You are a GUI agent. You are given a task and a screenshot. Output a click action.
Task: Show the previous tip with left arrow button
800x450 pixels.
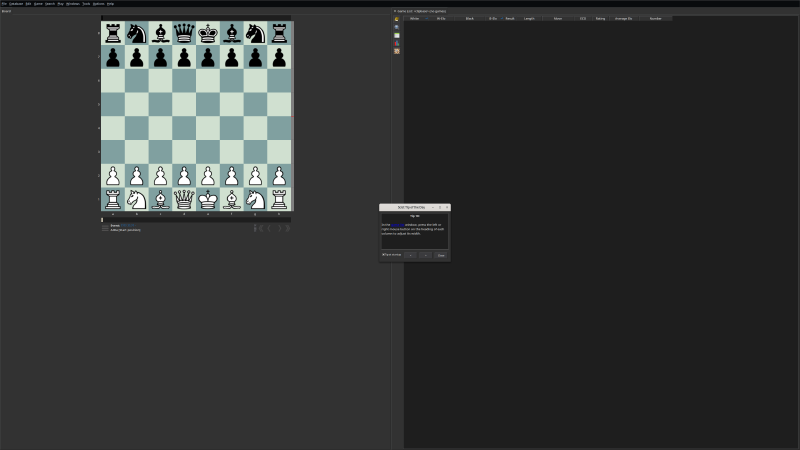pyautogui.click(x=411, y=255)
